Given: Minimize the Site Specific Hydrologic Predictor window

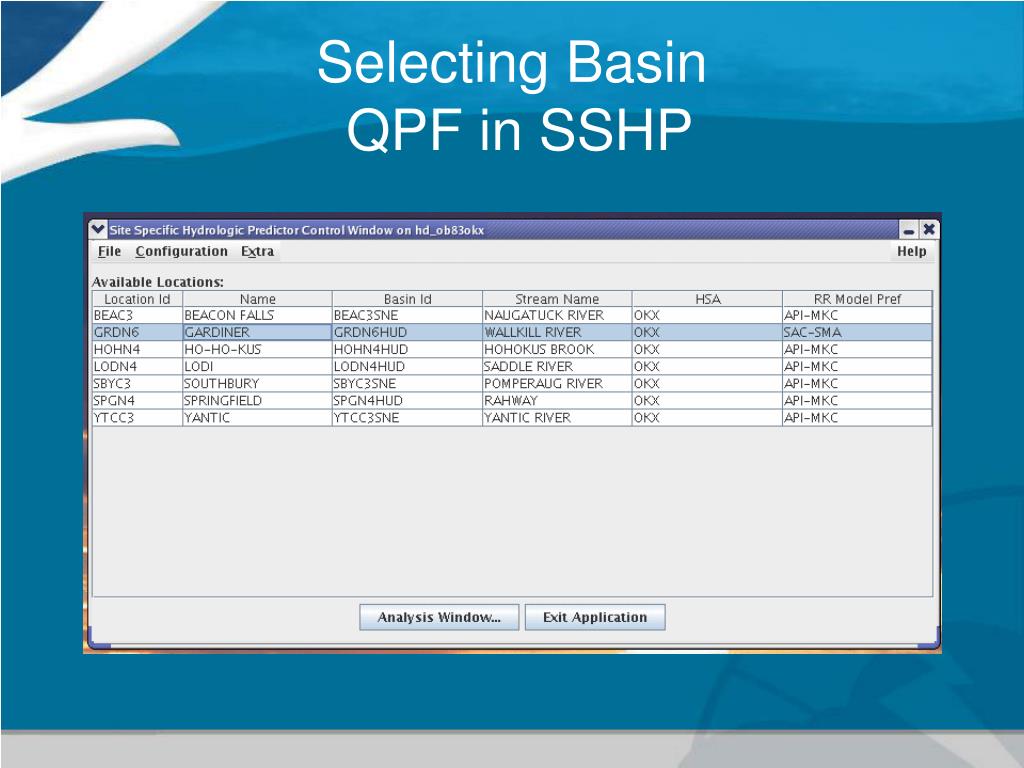Looking at the screenshot, I should coord(909,230).
